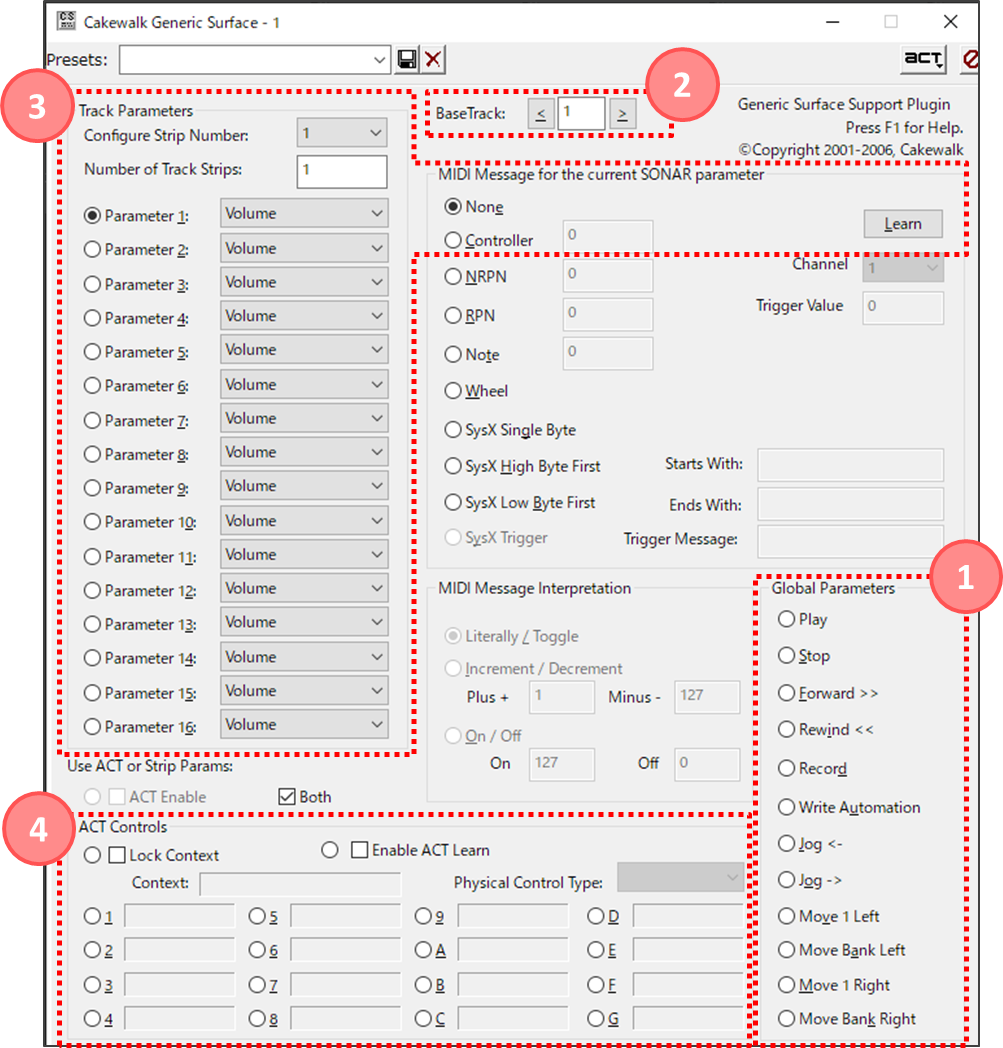The height and width of the screenshot is (1048, 1003).
Task: Select the Move 1 Left option
Action: [786, 916]
